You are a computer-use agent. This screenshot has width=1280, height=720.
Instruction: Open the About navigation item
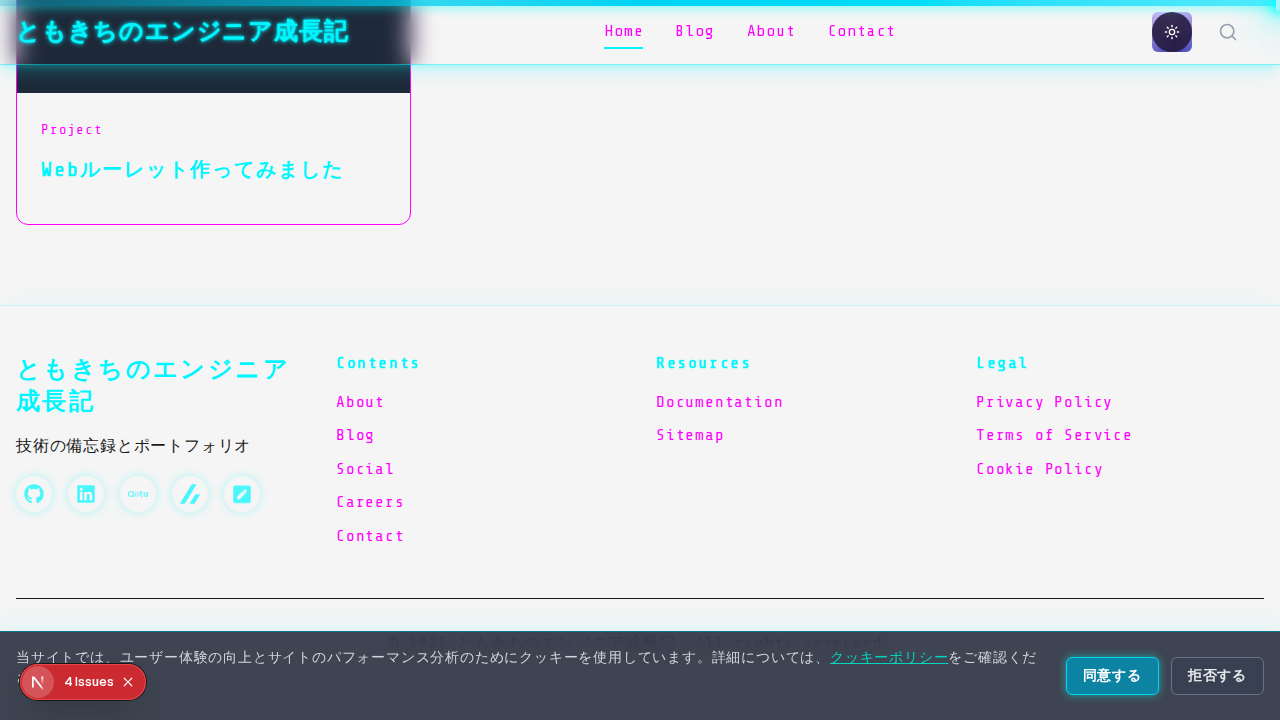(771, 31)
